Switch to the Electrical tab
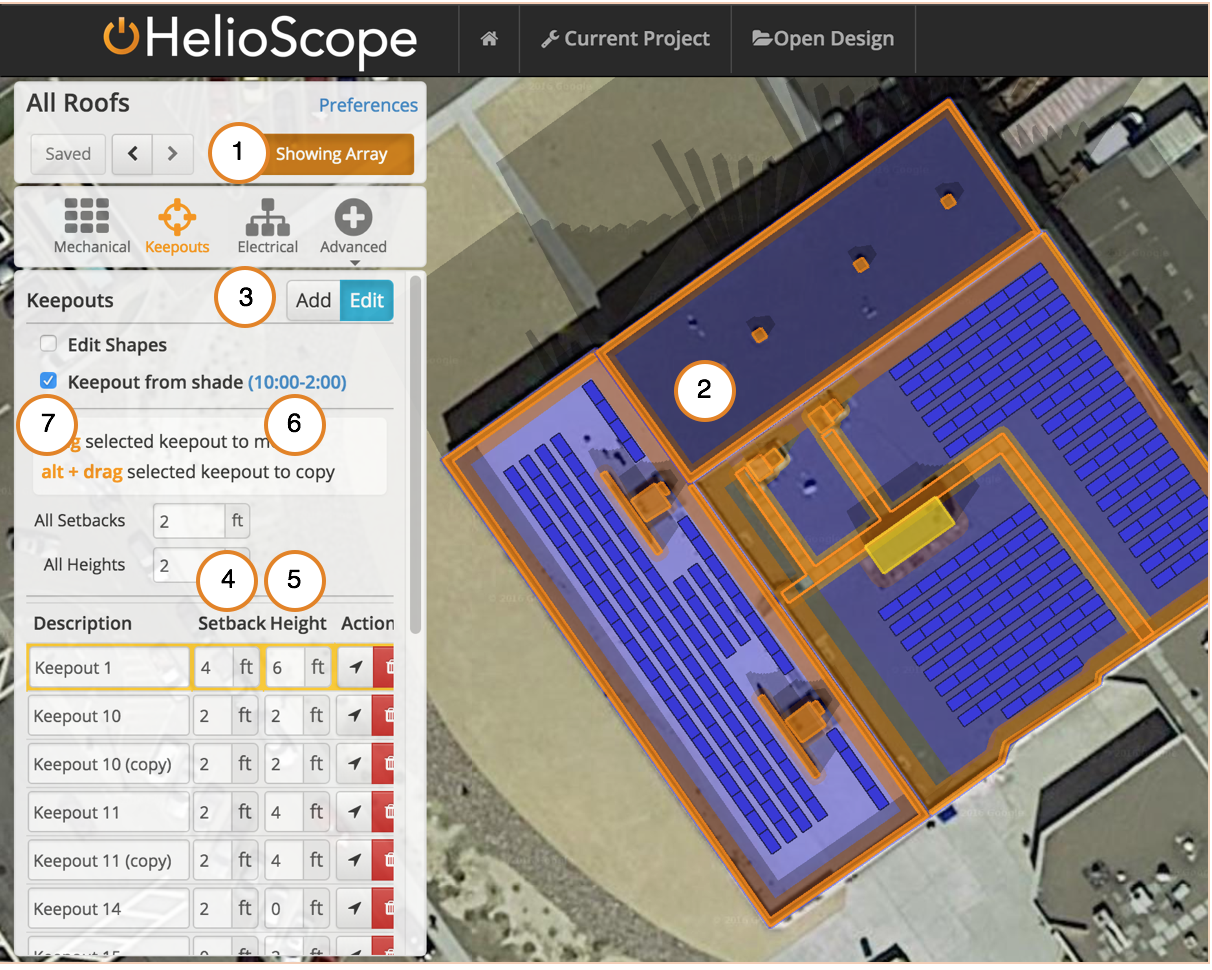The height and width of the screenshot is (970, 1212). tap(267, 226)
